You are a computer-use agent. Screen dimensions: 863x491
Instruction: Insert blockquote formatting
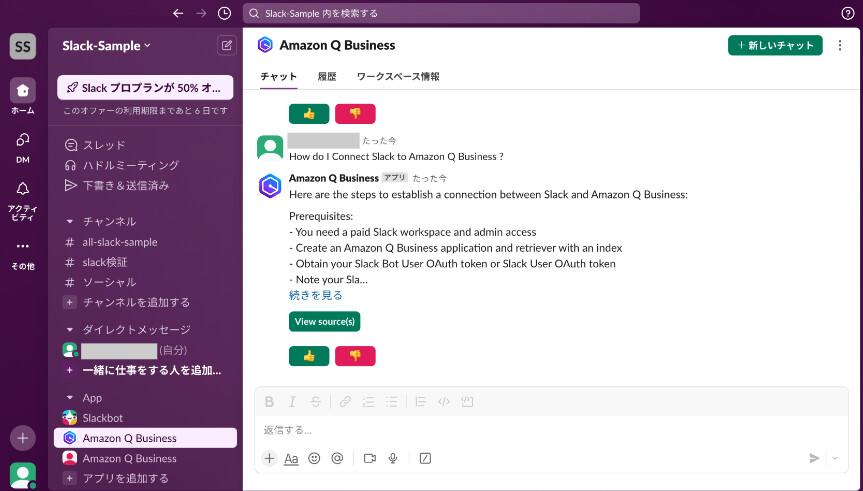(420, 402)
